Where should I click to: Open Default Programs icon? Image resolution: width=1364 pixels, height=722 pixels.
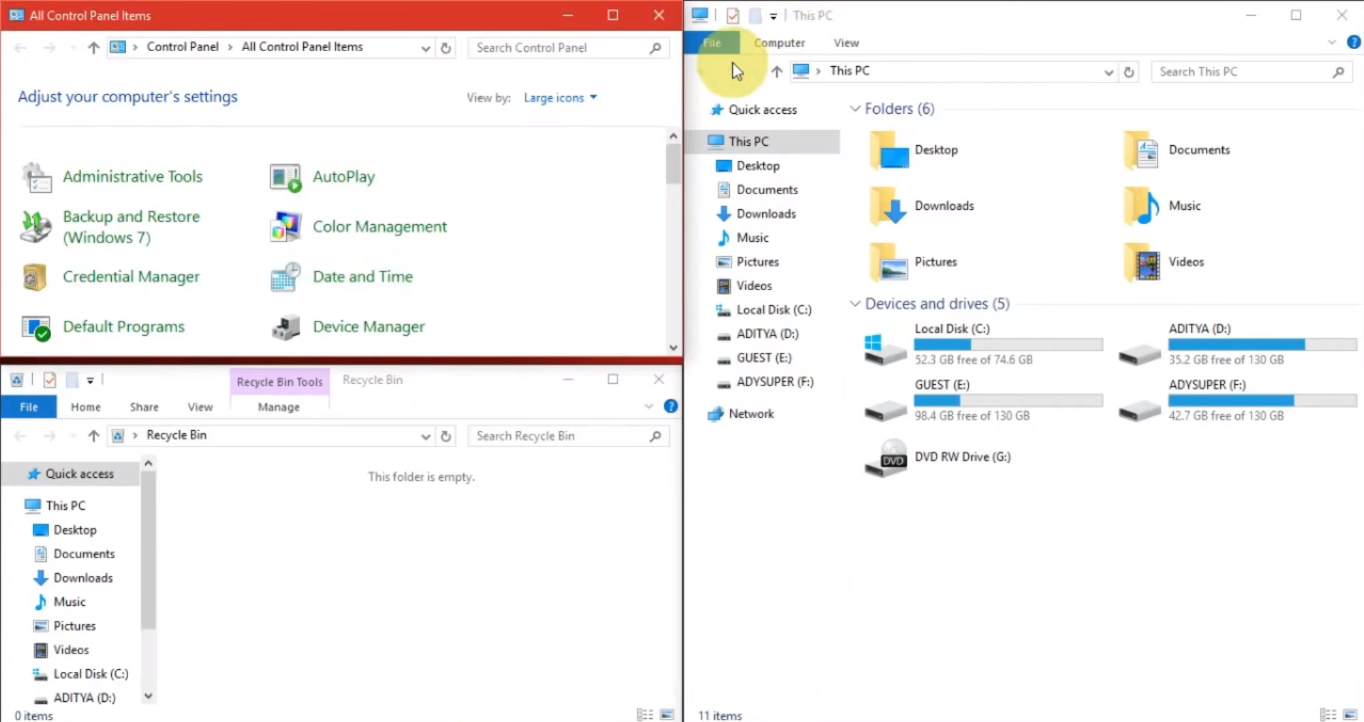[x=37, y=327]
